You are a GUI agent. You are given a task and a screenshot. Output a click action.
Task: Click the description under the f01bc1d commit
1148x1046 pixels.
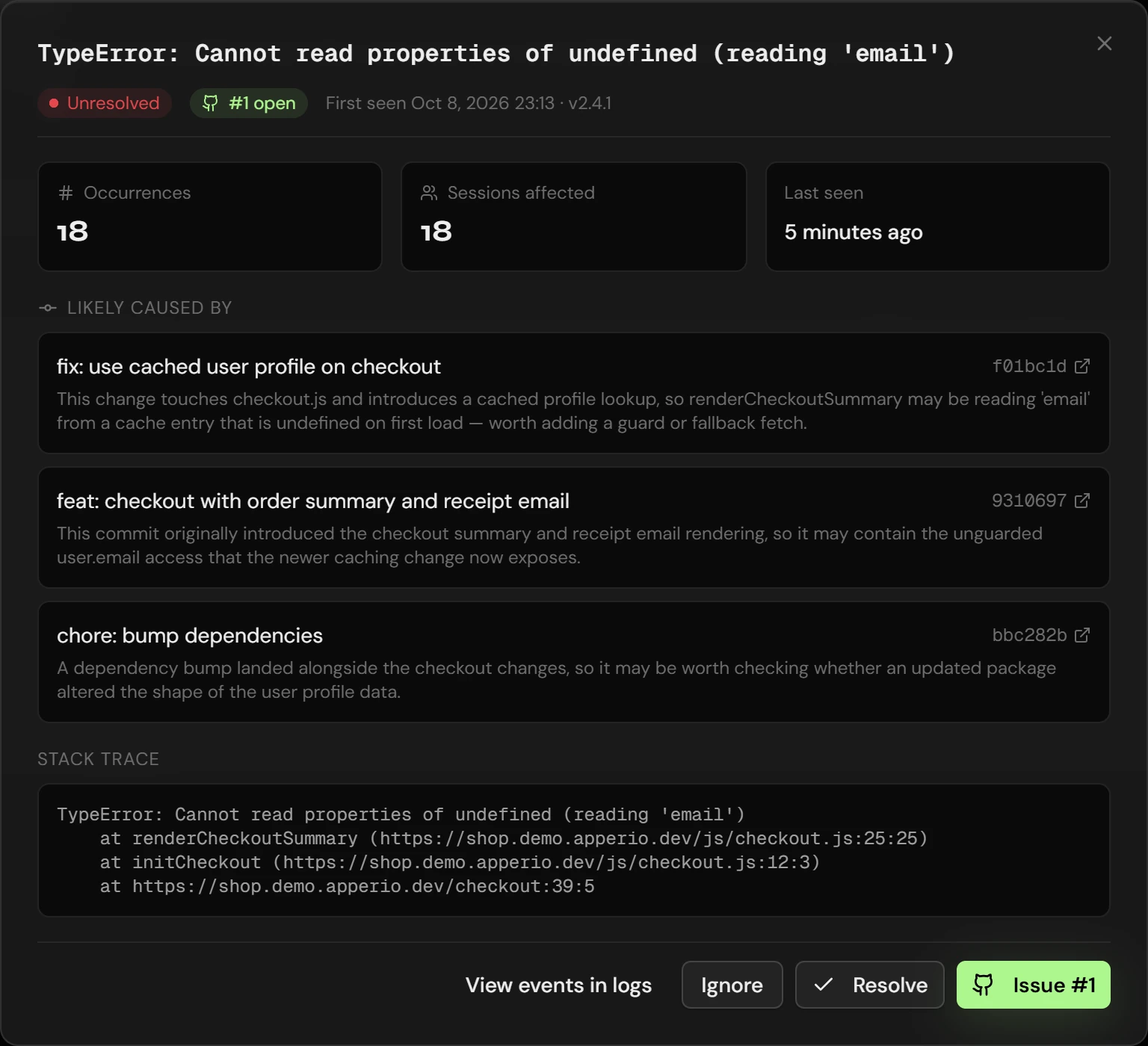click(x=573, y=411)
